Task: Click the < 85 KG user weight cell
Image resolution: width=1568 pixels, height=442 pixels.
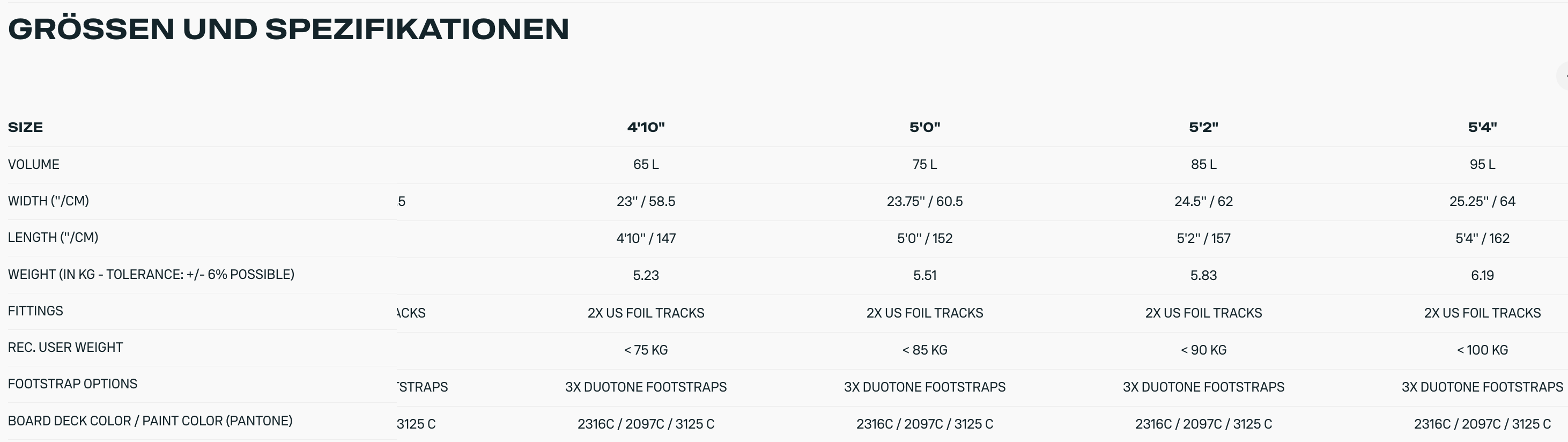Action: click(924, 350)
